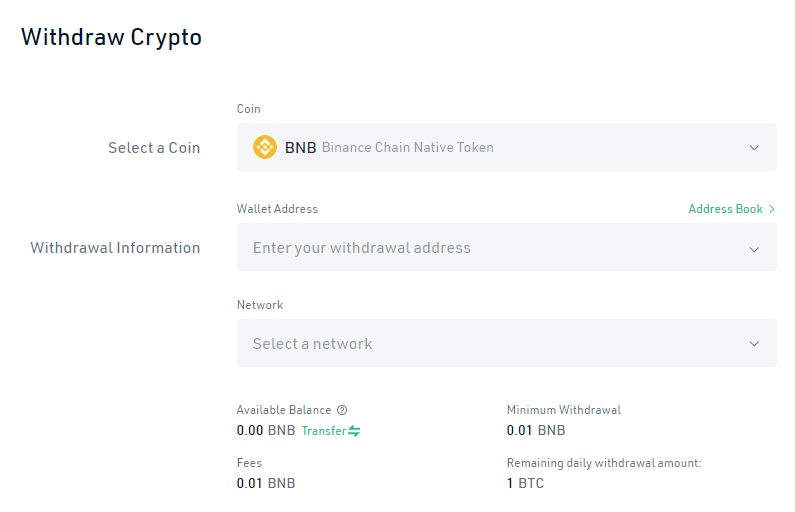Click the arrow beside Address Book
Screen dimensions: 795x512
pyautogui.click(x=771, y=209)
